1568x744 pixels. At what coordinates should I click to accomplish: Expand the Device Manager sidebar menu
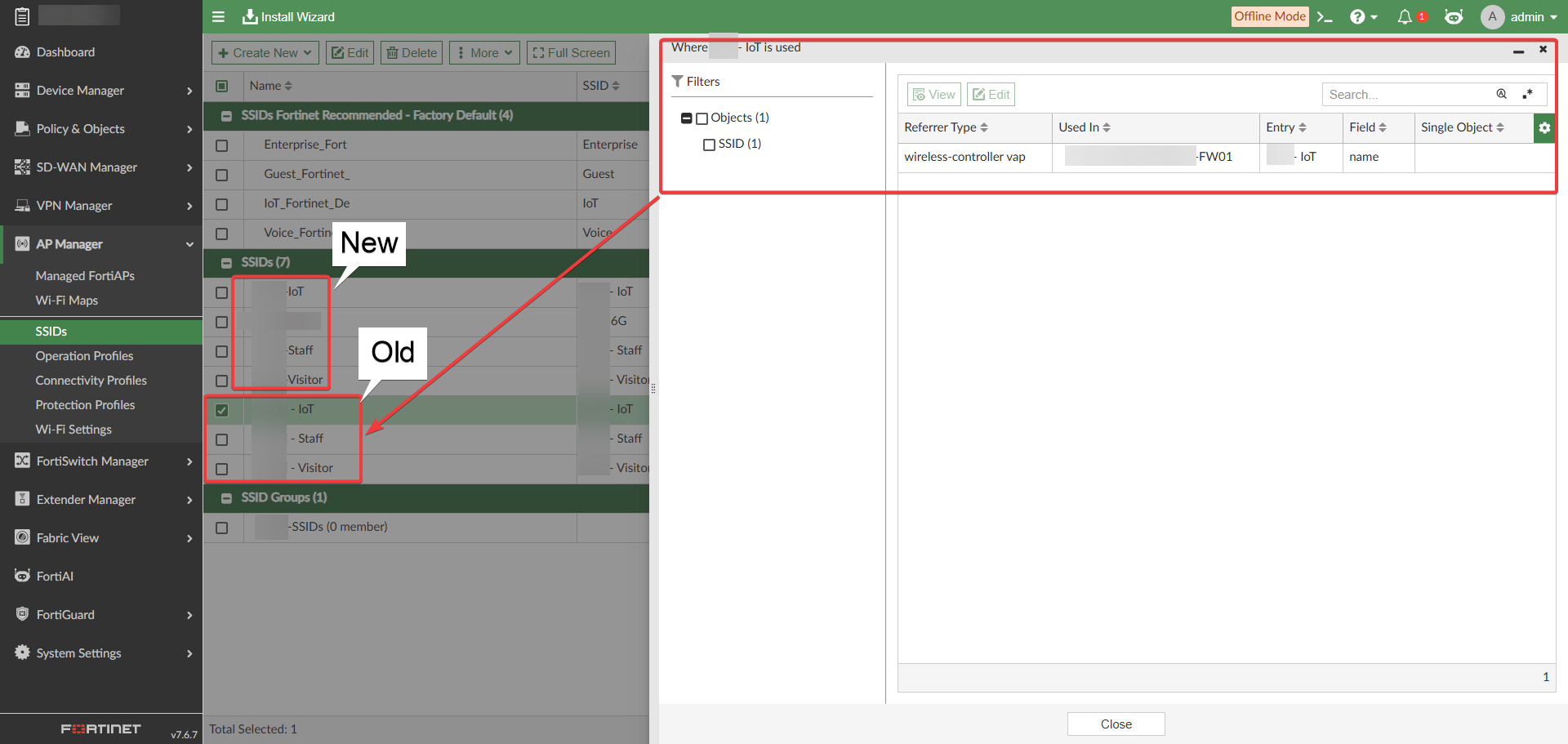(x=101, y=90)
